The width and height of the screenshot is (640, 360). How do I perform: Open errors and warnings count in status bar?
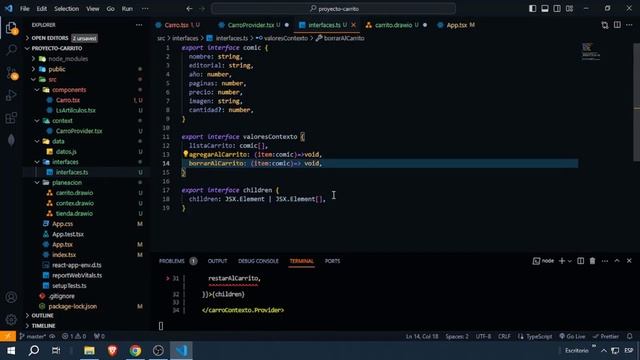click(74, 336)
